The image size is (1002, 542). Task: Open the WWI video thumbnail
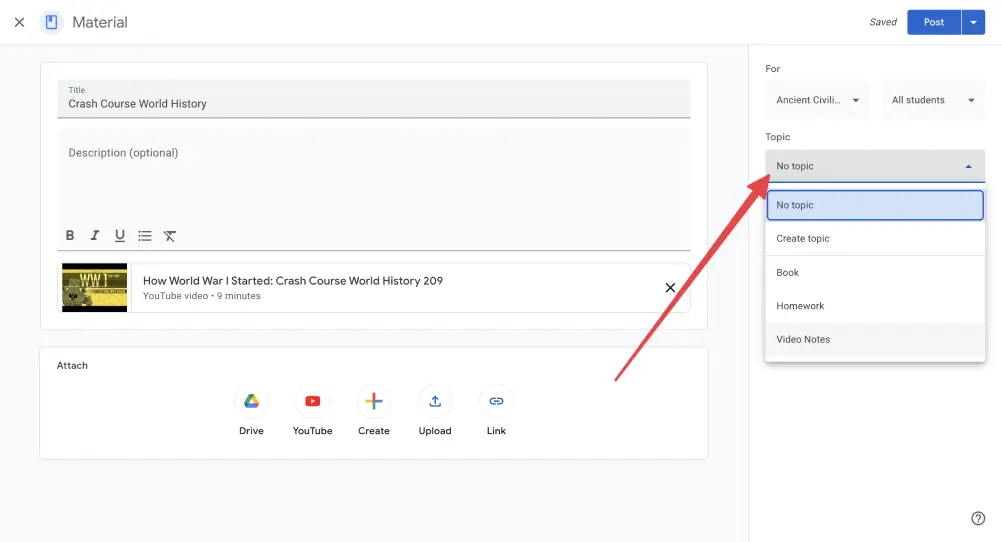[95, 288]
